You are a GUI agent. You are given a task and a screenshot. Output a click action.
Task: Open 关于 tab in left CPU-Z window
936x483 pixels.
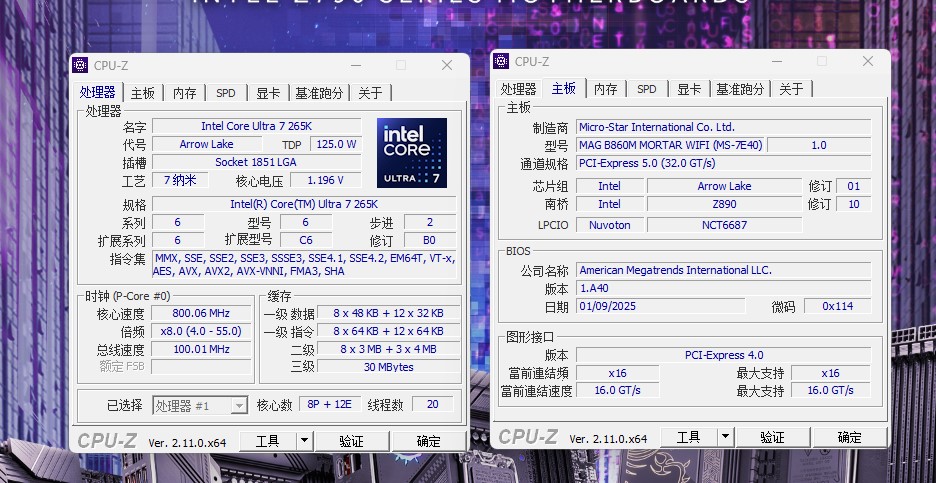[371, 93]
